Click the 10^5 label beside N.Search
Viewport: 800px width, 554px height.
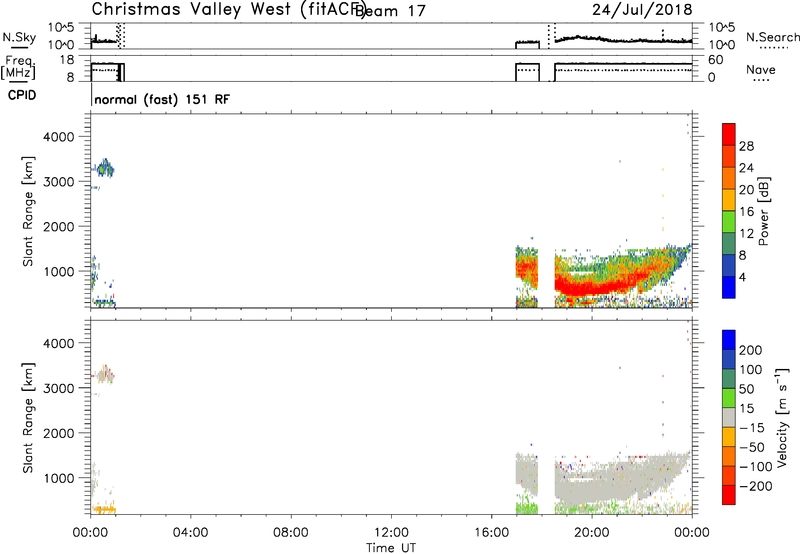coord(722,28)
